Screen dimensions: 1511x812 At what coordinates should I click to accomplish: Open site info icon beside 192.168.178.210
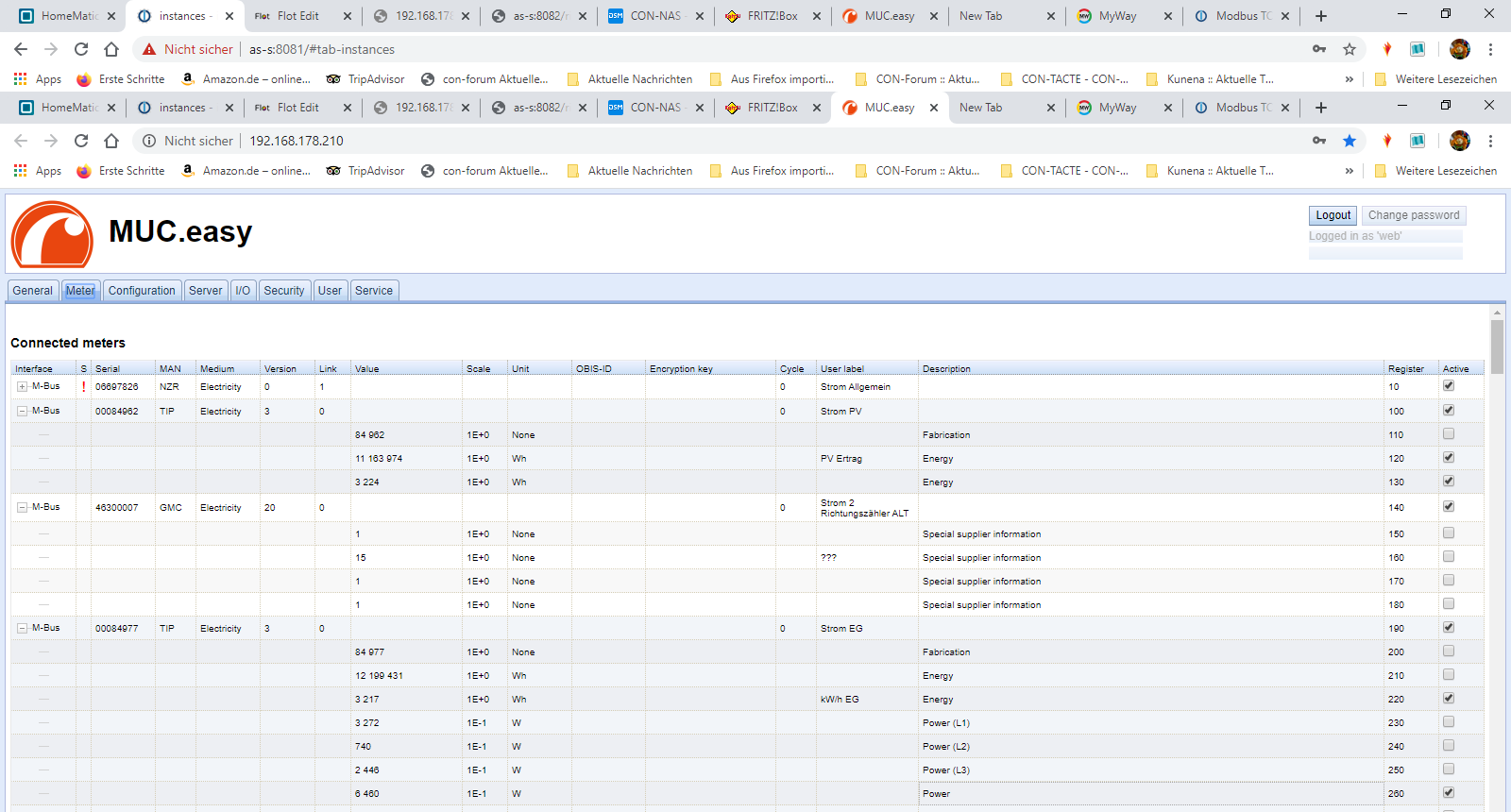click(x=148, y=141)
